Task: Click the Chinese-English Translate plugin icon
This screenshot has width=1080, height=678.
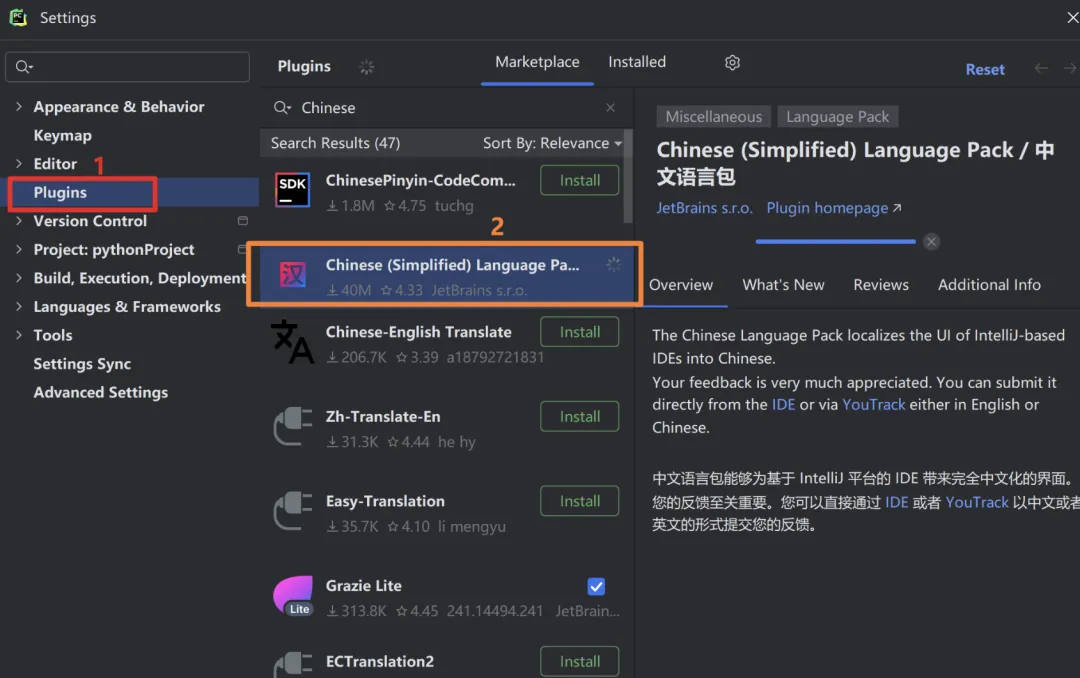Action: coord(293,342)
